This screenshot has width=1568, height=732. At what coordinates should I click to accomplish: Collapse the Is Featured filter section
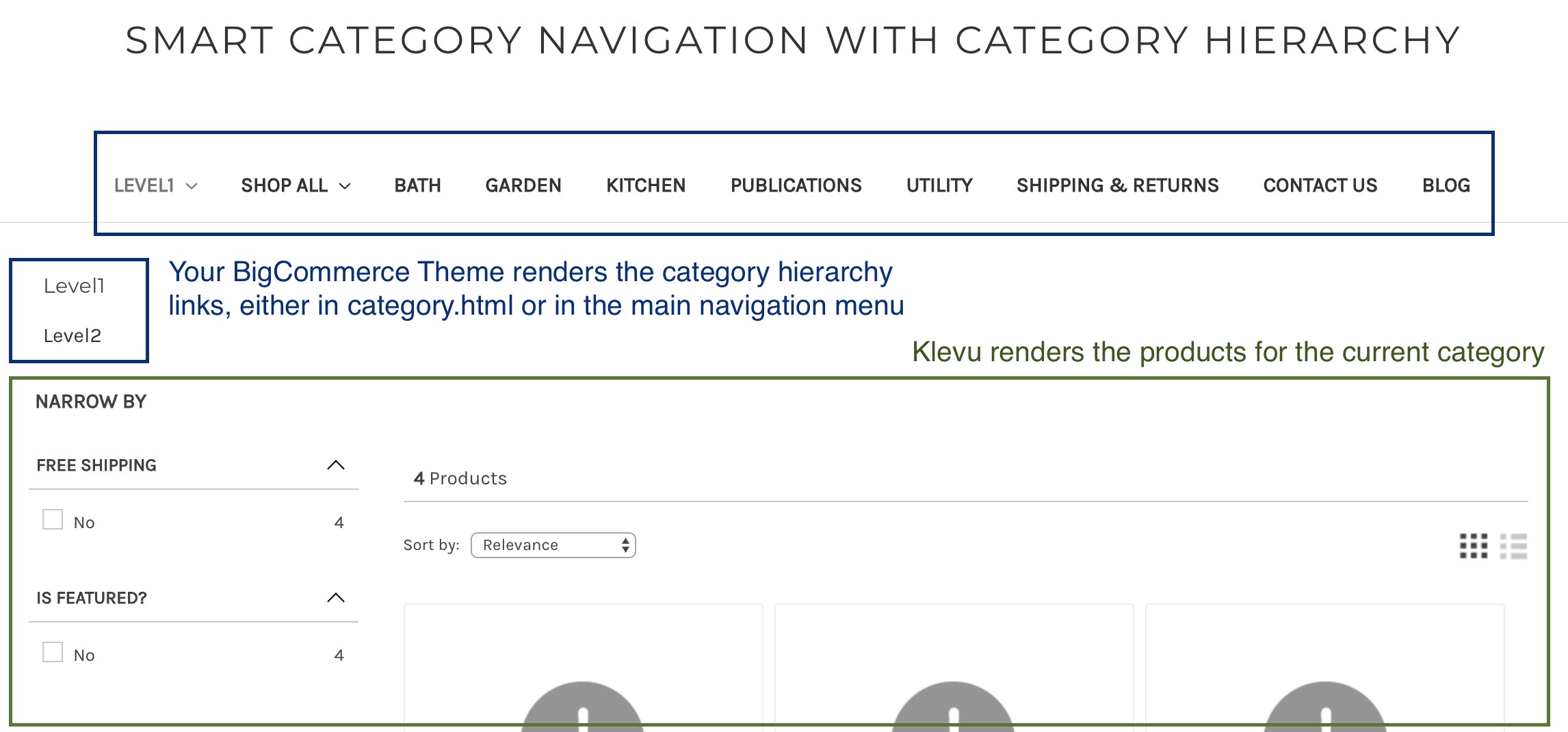coord(335,598)
